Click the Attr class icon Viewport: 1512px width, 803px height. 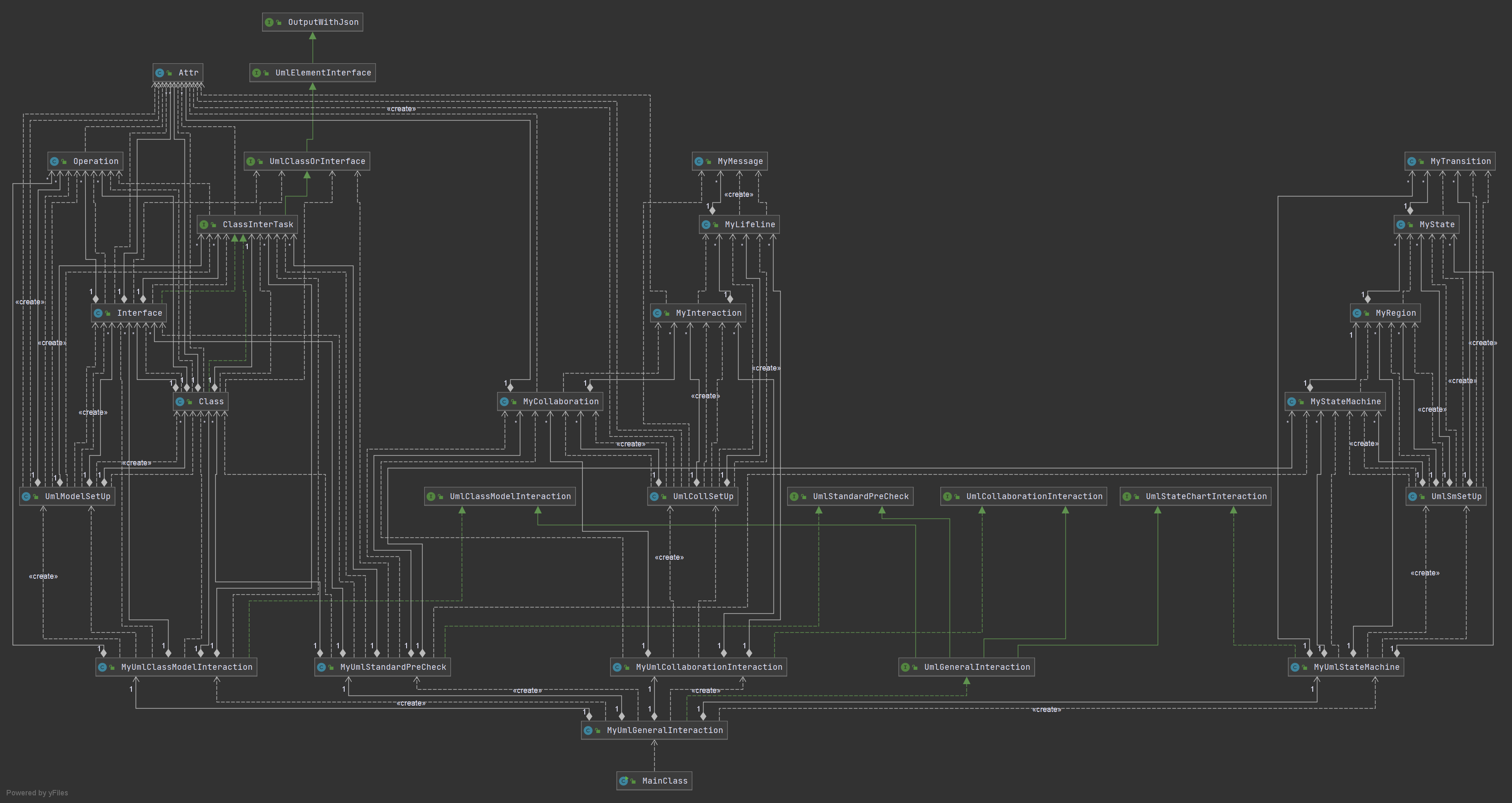tap(160, 73)
